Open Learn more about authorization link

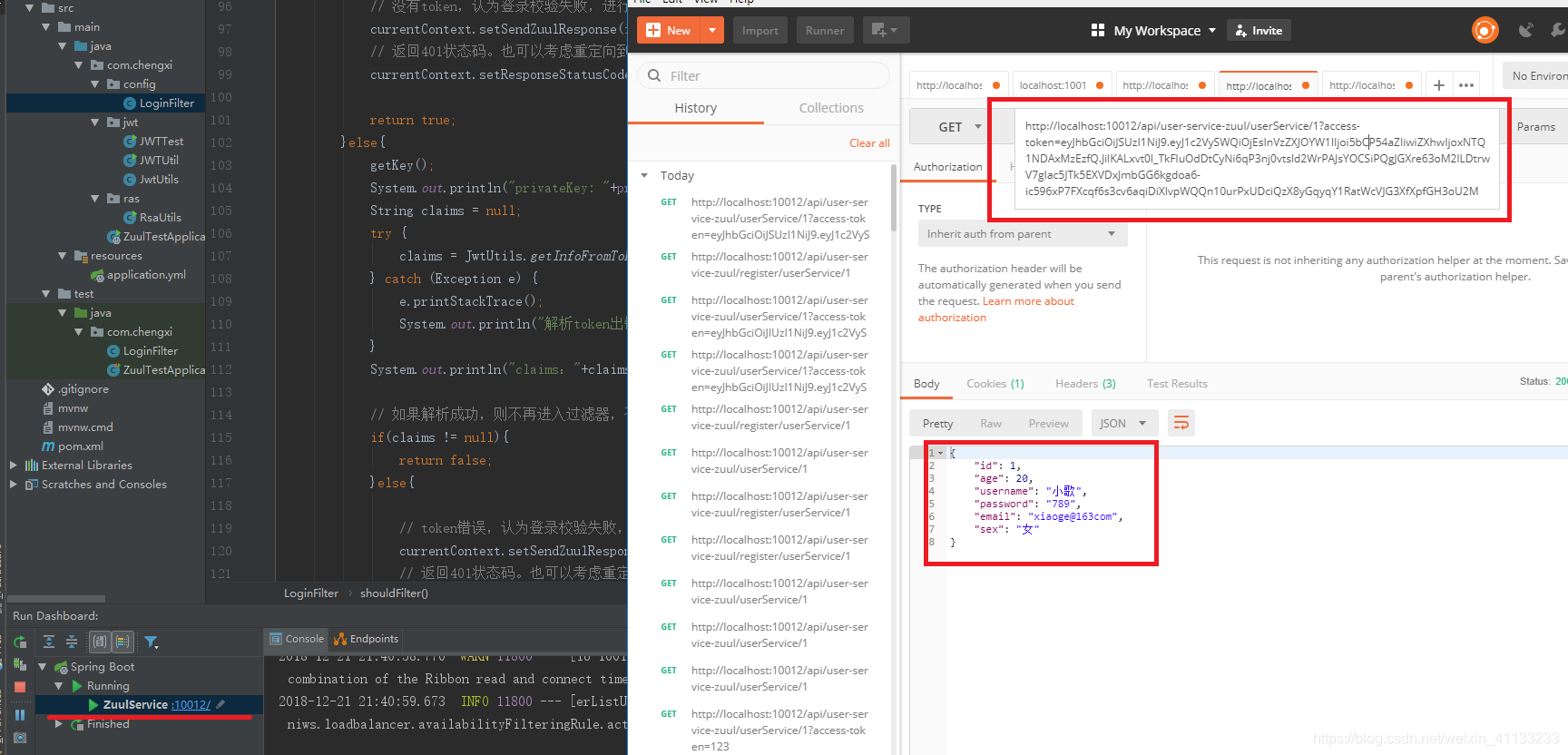point(996,309)
